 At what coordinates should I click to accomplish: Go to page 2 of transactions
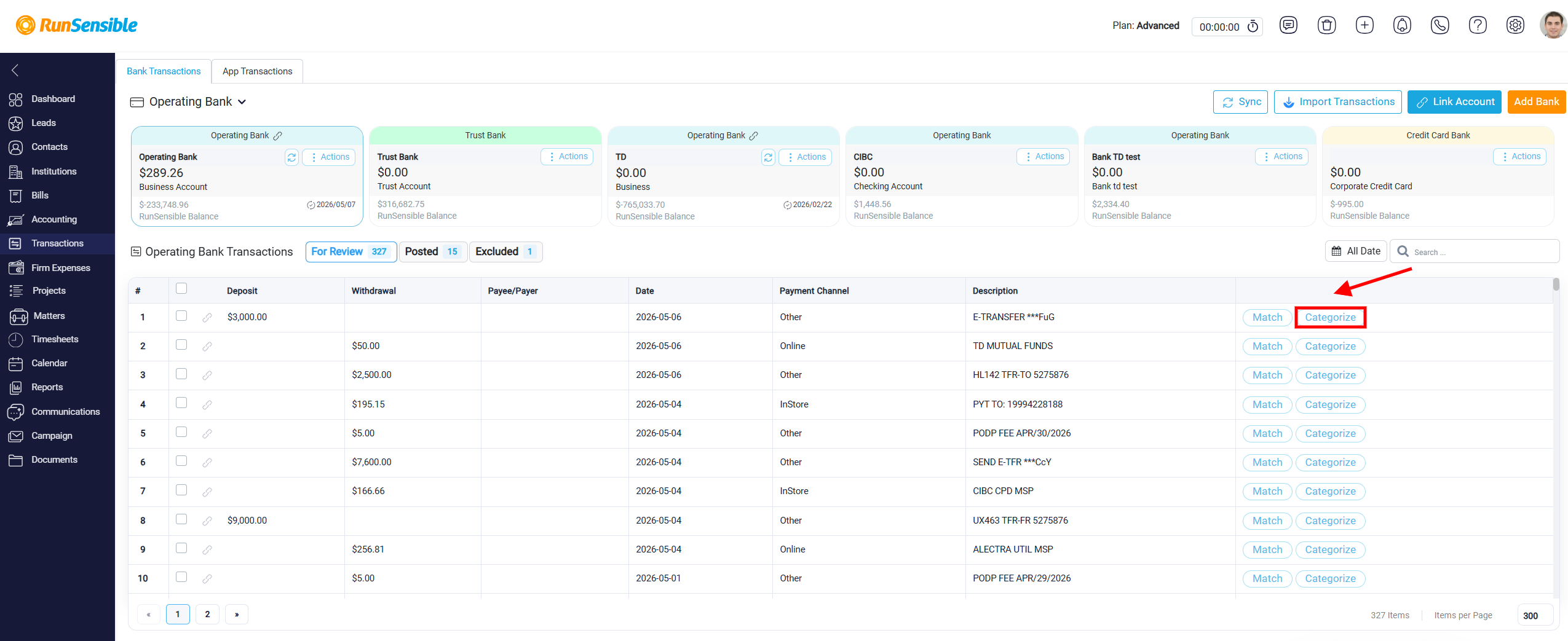pyautogui.click(x=207, y=615)
